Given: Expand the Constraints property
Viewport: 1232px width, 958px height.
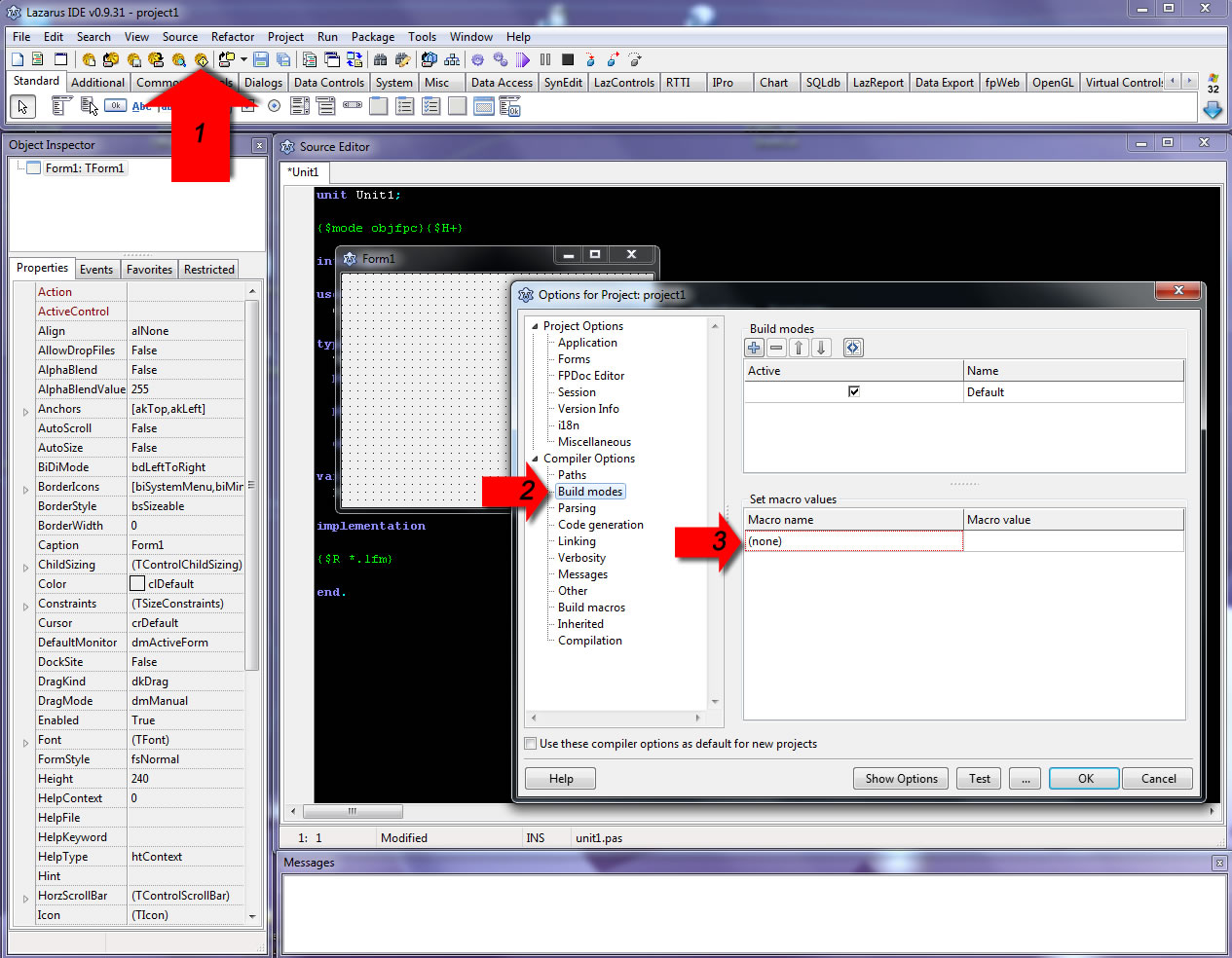Looking at the screenshot, I should tap(25, 606).
